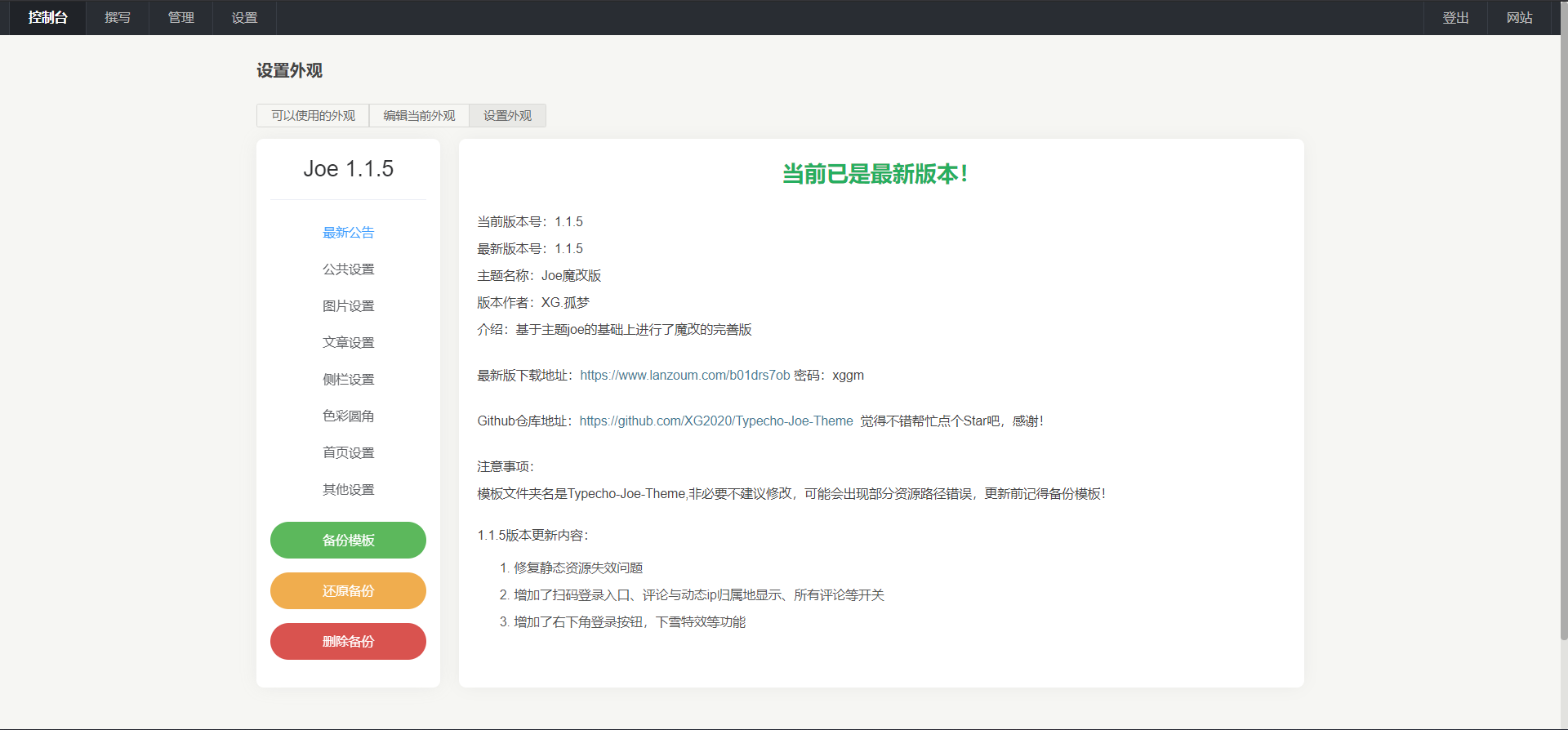Click the red 删除备份 button

coord(348,642)
